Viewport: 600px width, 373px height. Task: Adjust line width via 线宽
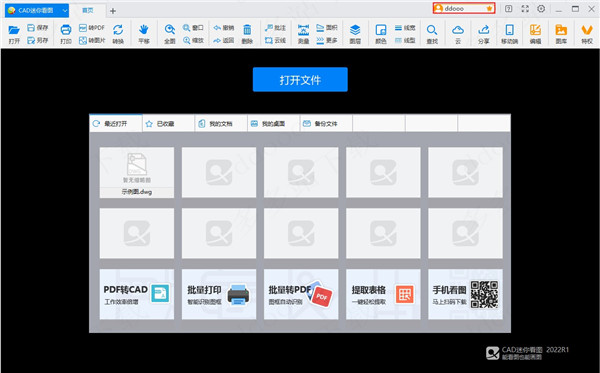point(405,28)
